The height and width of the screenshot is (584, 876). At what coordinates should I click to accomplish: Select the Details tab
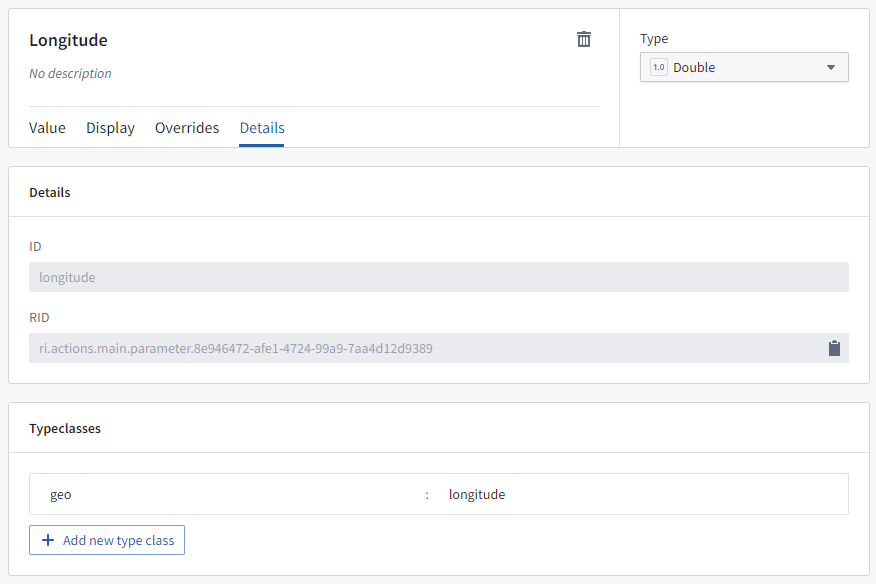coord(262,128)
